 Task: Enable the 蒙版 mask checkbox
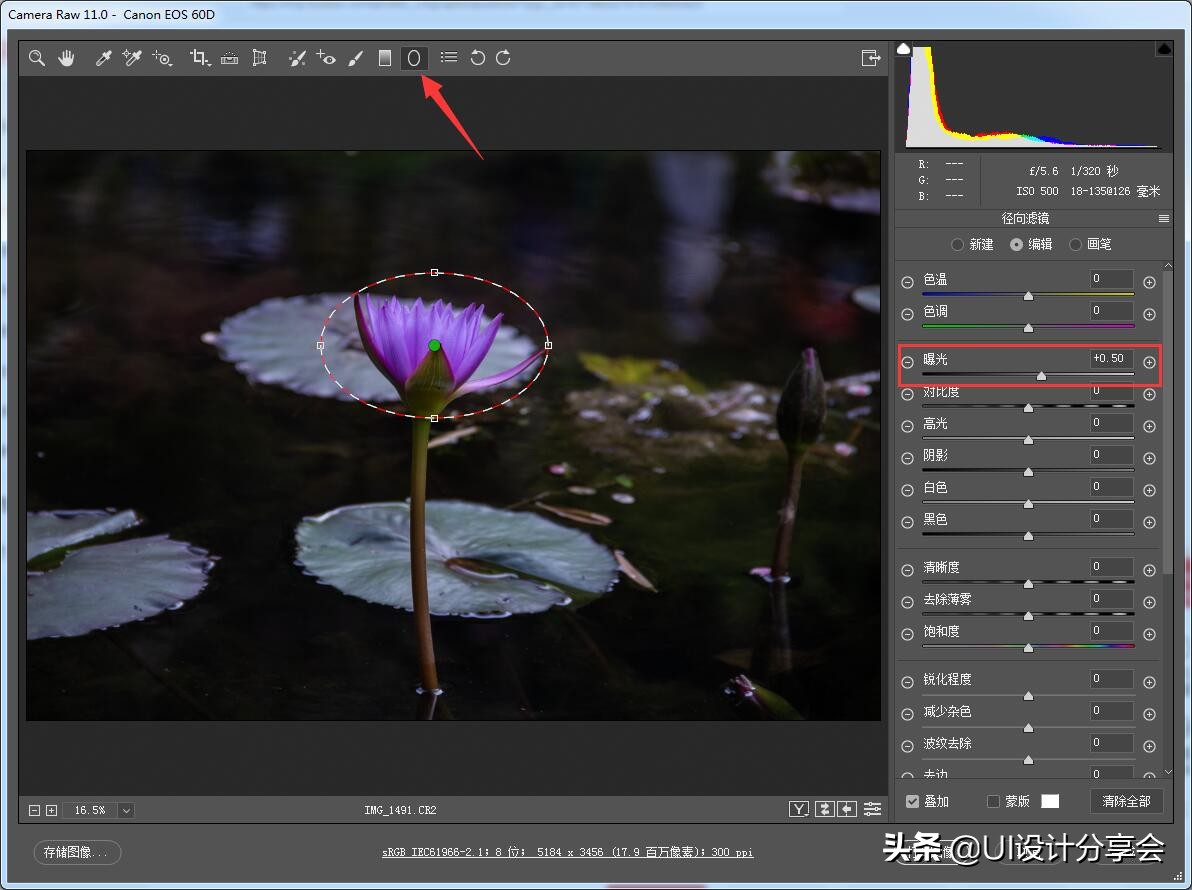click(993, 801)
